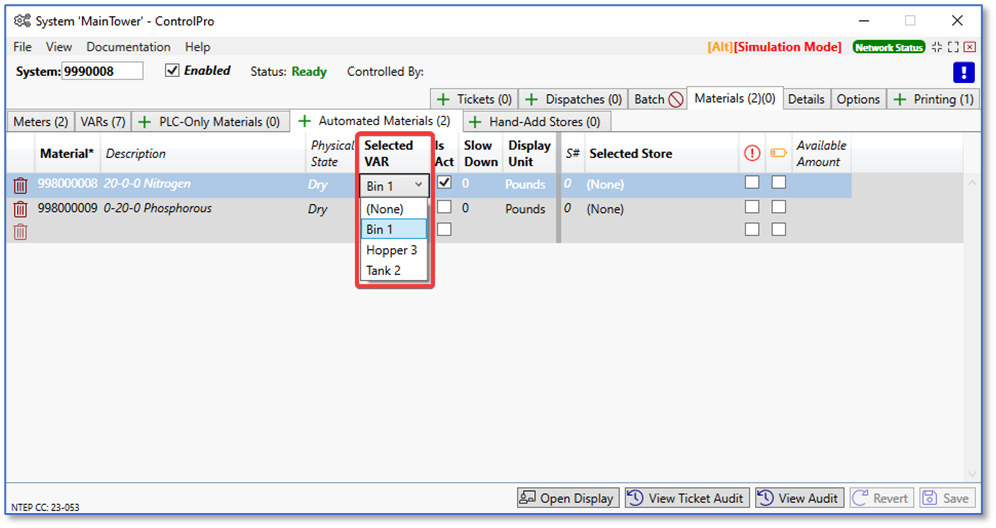Check Is Act box for Phosphorous row
Image resolution: width=996 pixels, height=528 pixels.
point(444,207)
